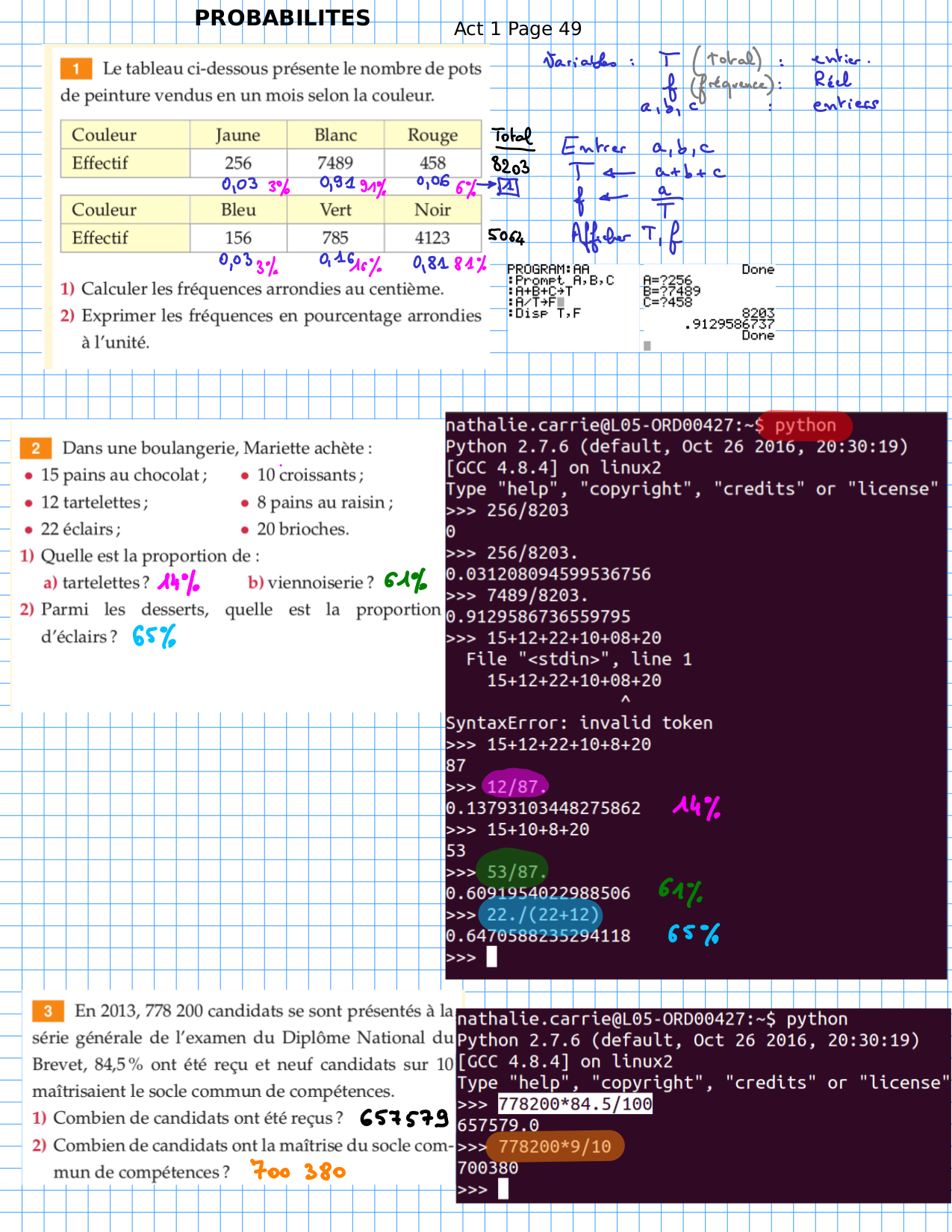The height and width of the screenshot is (1232, 952).
Task: Click the 4123 cell under Noir
Action: pos(432,238)
